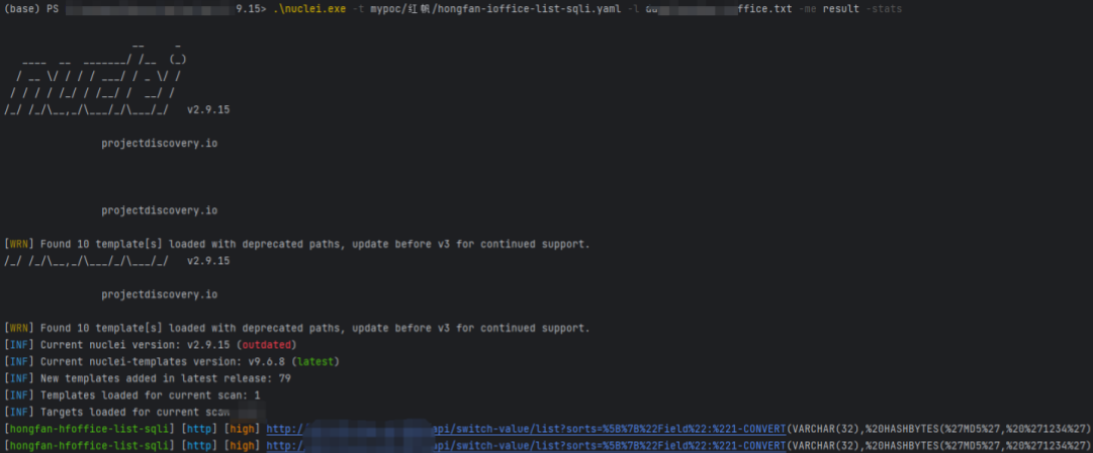The width and height of the screenshot is (1093, 453).
Task: Click the -t flag before the template path
Action: 357,10
